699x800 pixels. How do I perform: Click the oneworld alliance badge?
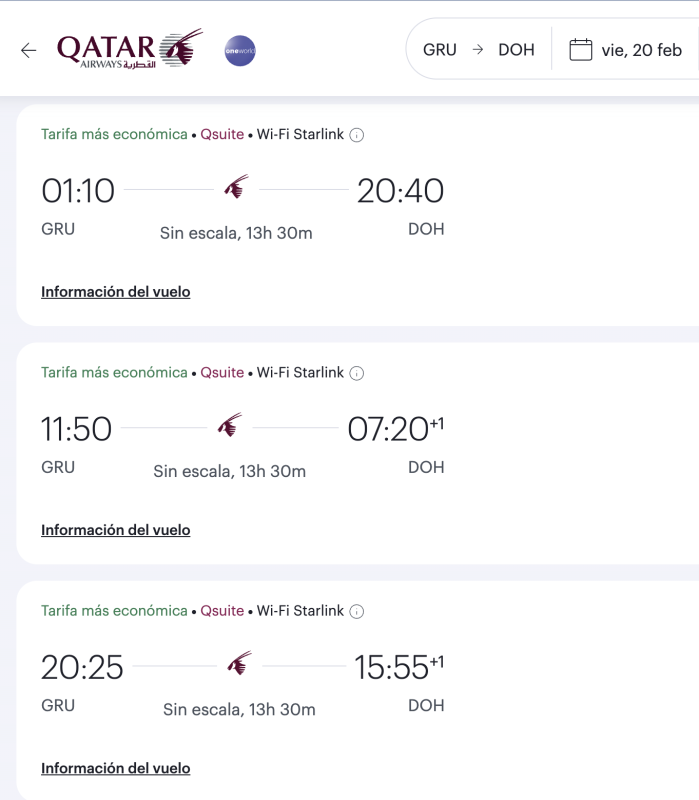tap(240, 51)
